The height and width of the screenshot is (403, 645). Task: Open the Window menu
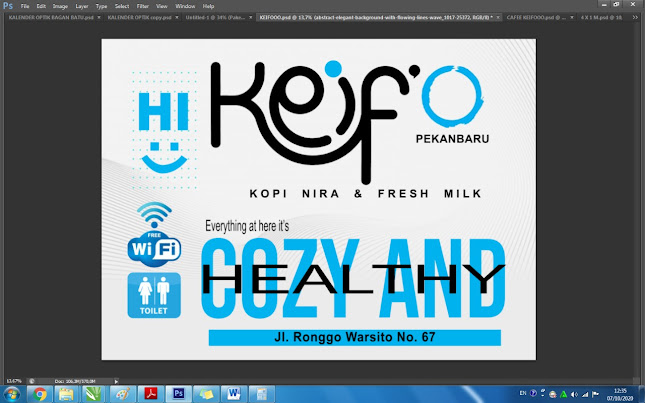pos(185,6)
